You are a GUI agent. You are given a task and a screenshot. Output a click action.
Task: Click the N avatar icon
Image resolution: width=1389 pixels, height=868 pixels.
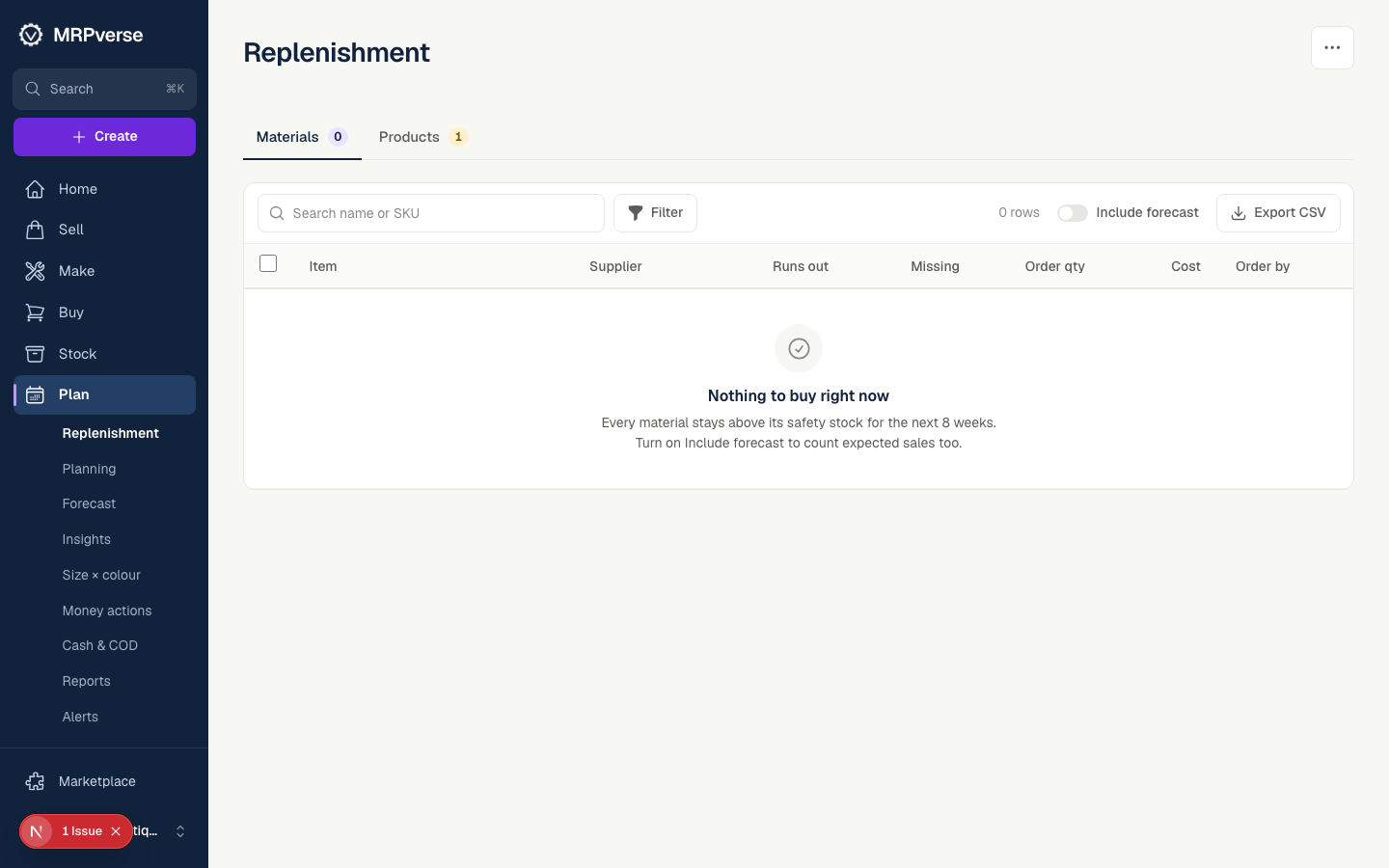(36, 831)
